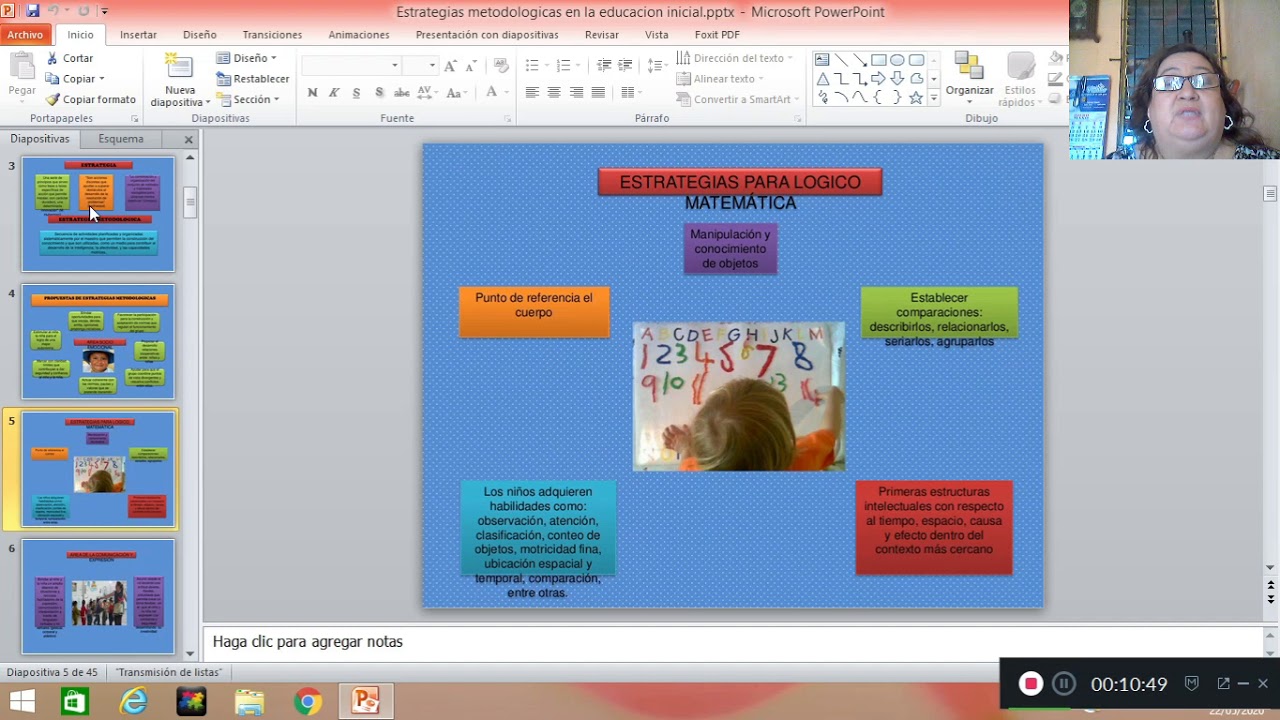The image size is (1280, 720).
Task: Increase list indent level
Action: (626, 65)
